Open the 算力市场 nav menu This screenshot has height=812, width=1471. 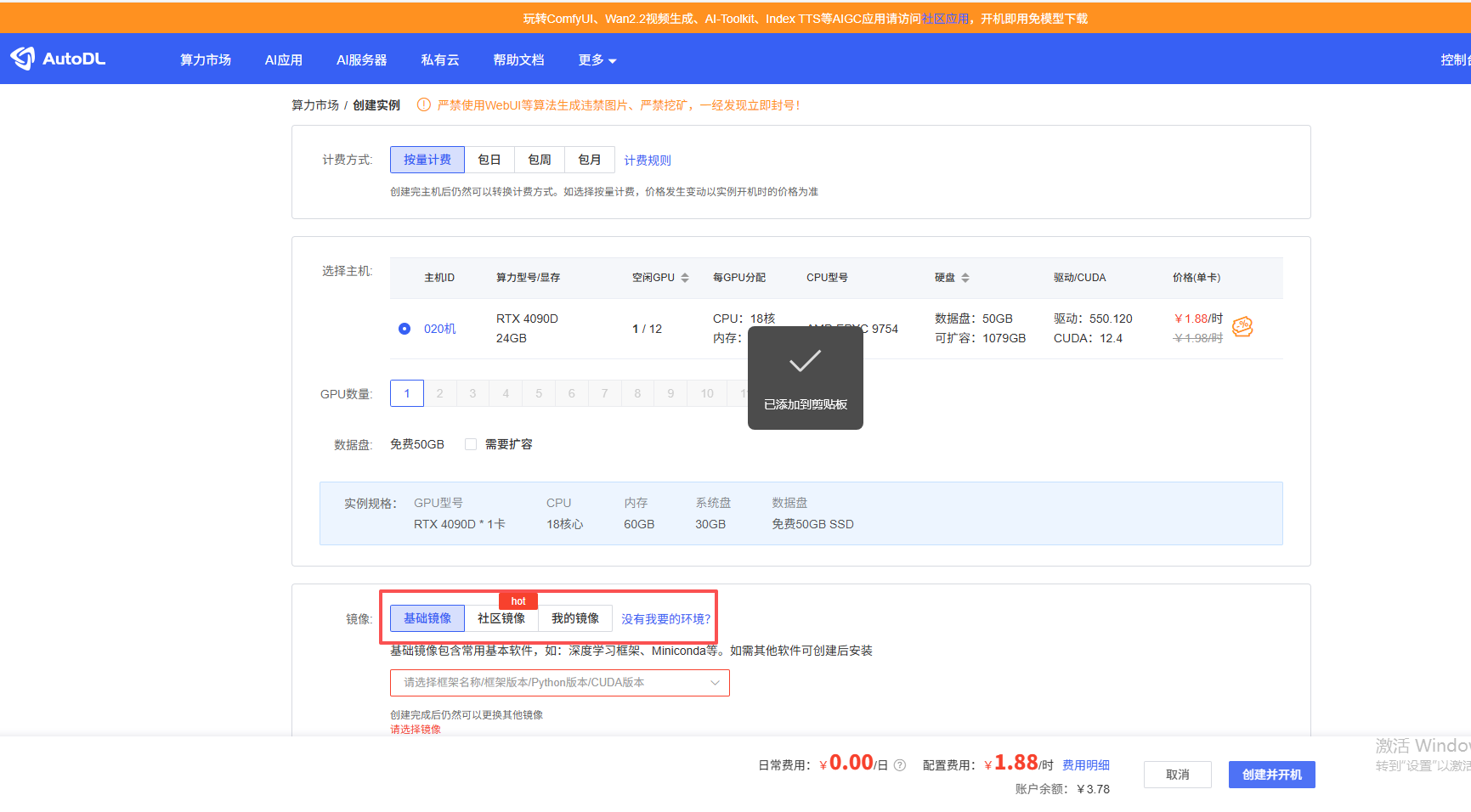(x=206, y=60)
